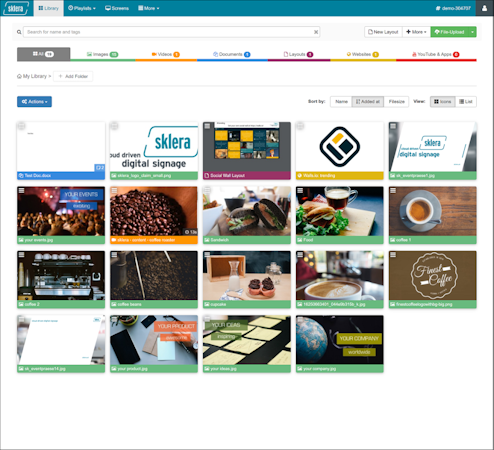Open the user account icon
The image size is (494, 450).
(x=484, y=8)
